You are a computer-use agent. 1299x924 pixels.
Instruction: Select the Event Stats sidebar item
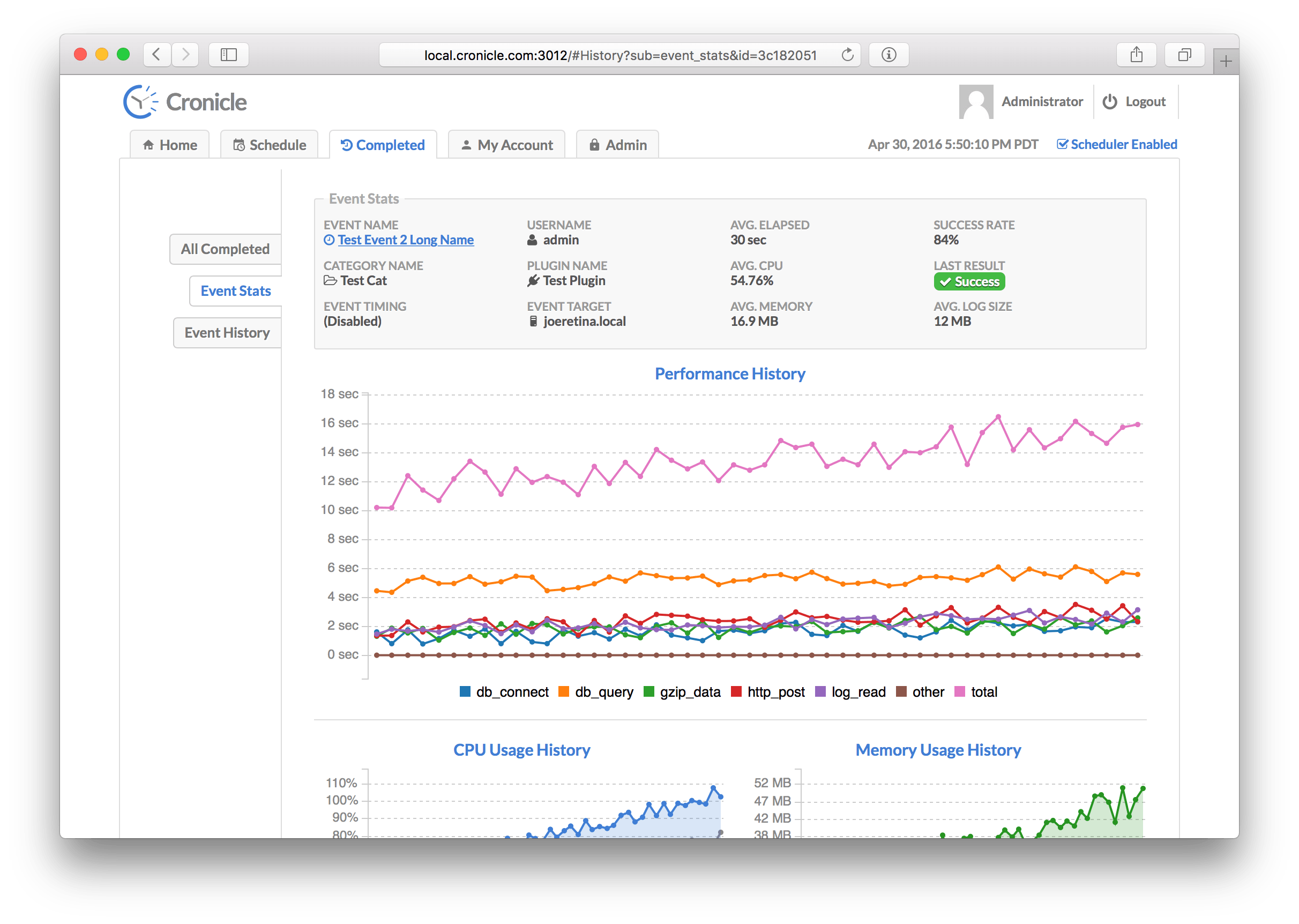pos(236,290)
